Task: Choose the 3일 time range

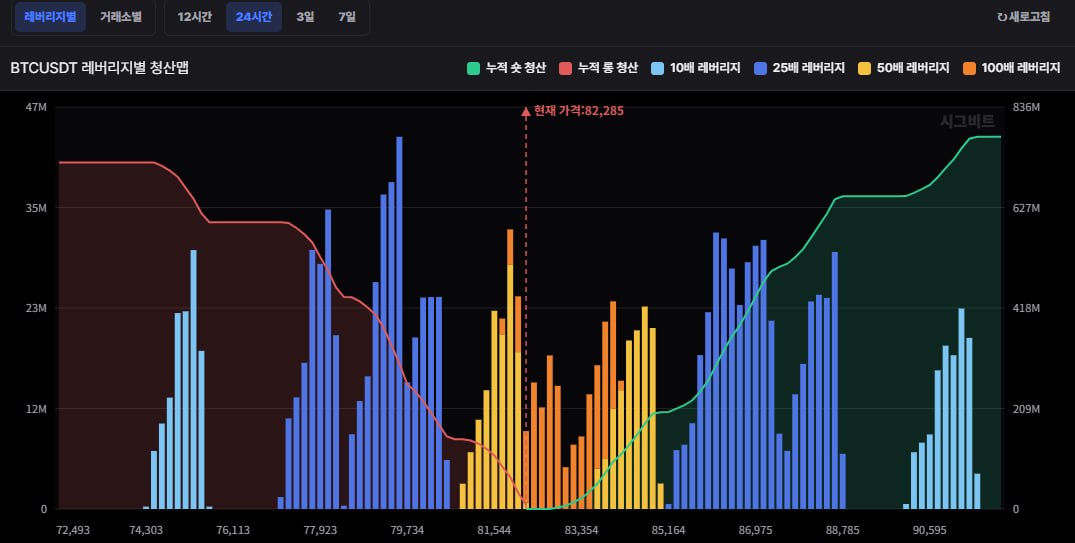Action: pyautogui.click(x=305, y=16)
